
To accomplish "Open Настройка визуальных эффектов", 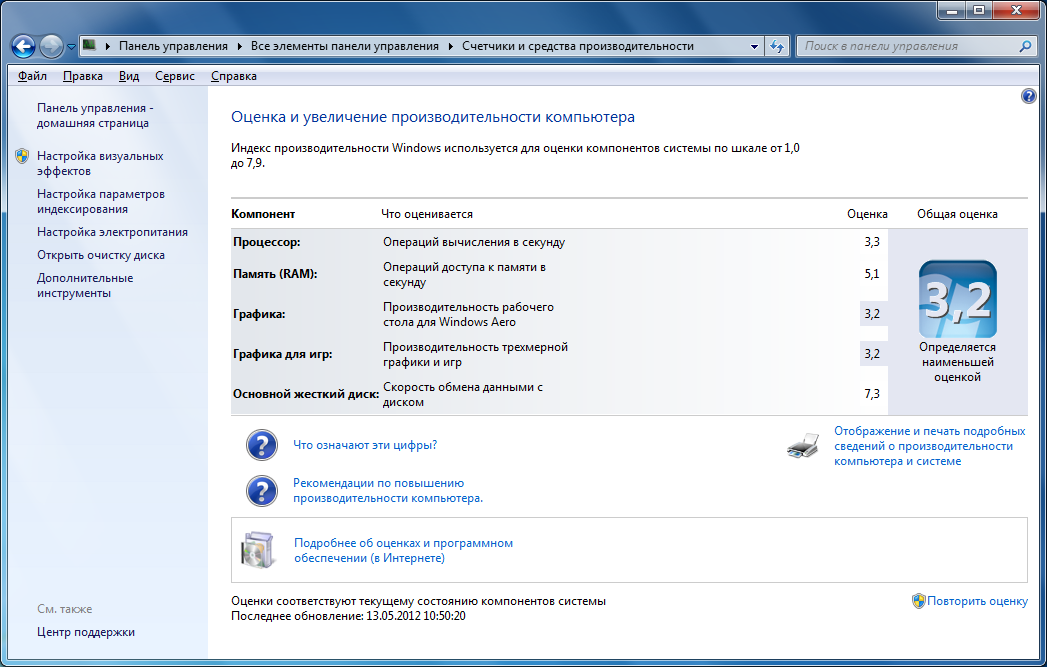I will 100,164.
